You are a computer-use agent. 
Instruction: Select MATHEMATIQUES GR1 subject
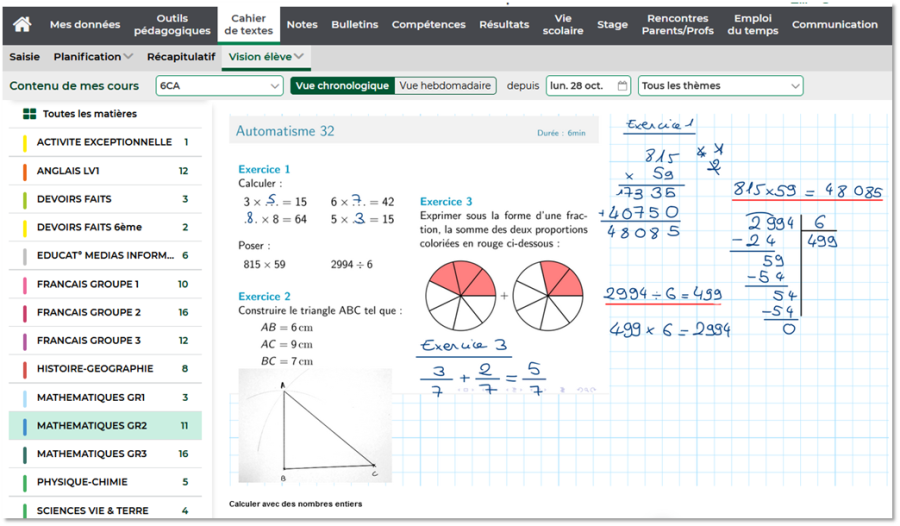coord(106,397)
